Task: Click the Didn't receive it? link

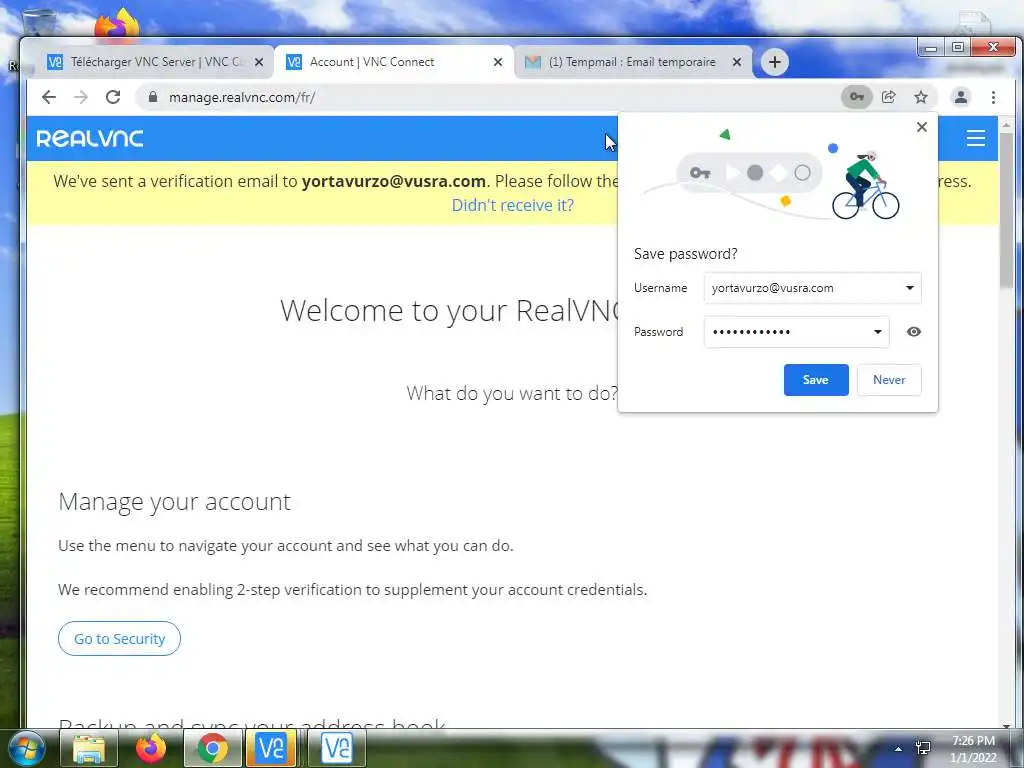Action: click(513, 205)
